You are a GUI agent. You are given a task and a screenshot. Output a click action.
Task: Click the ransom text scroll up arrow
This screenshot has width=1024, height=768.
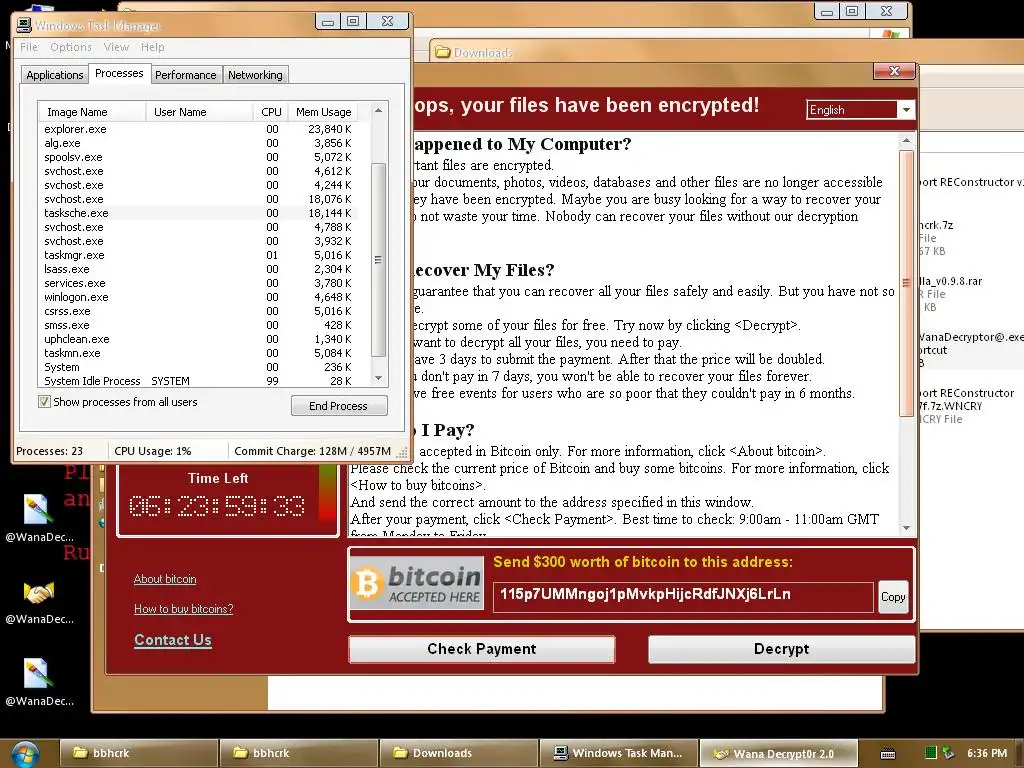pyautogui.click(x=906, y=140)
